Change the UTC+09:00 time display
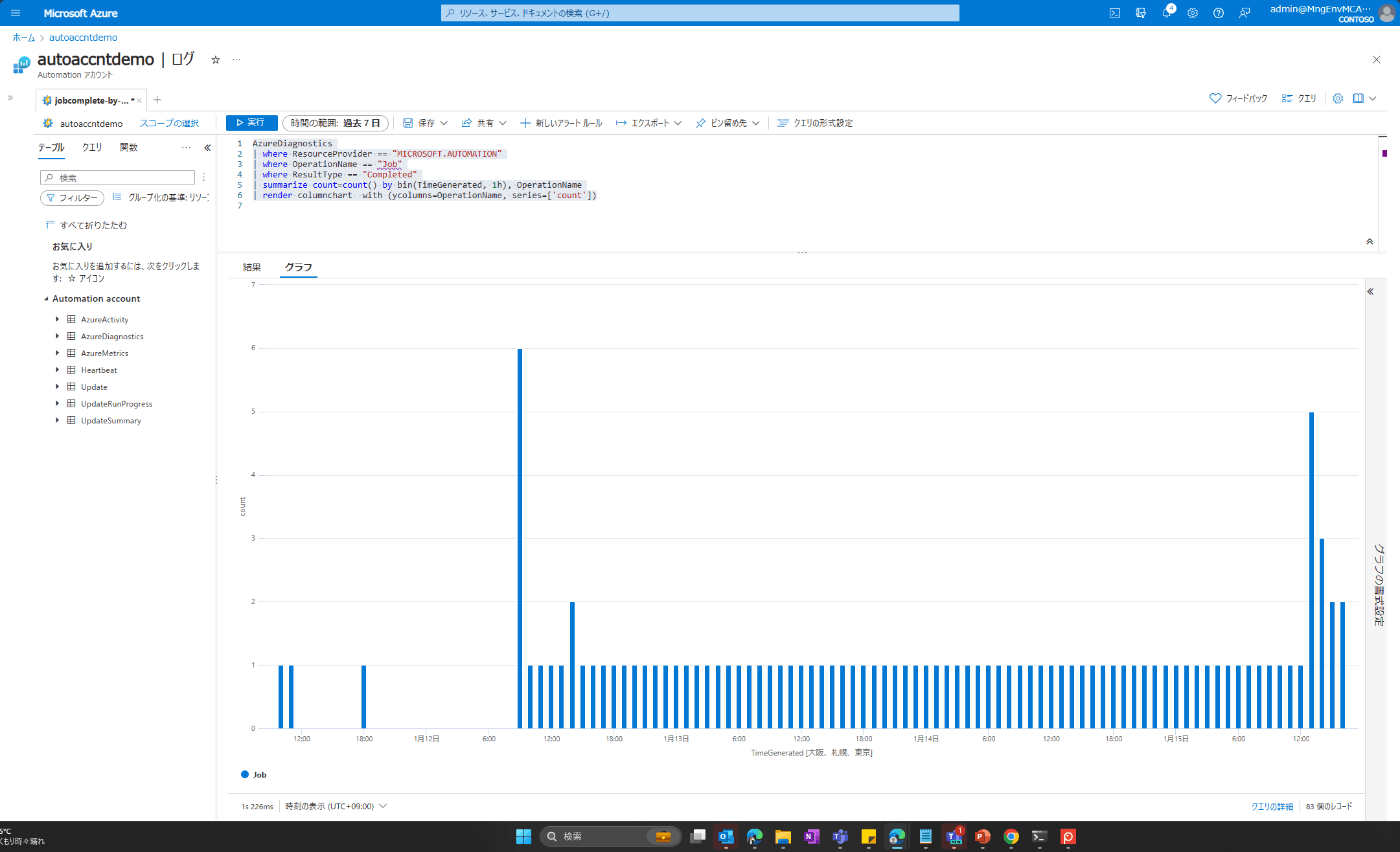 (x=336, y=805)
